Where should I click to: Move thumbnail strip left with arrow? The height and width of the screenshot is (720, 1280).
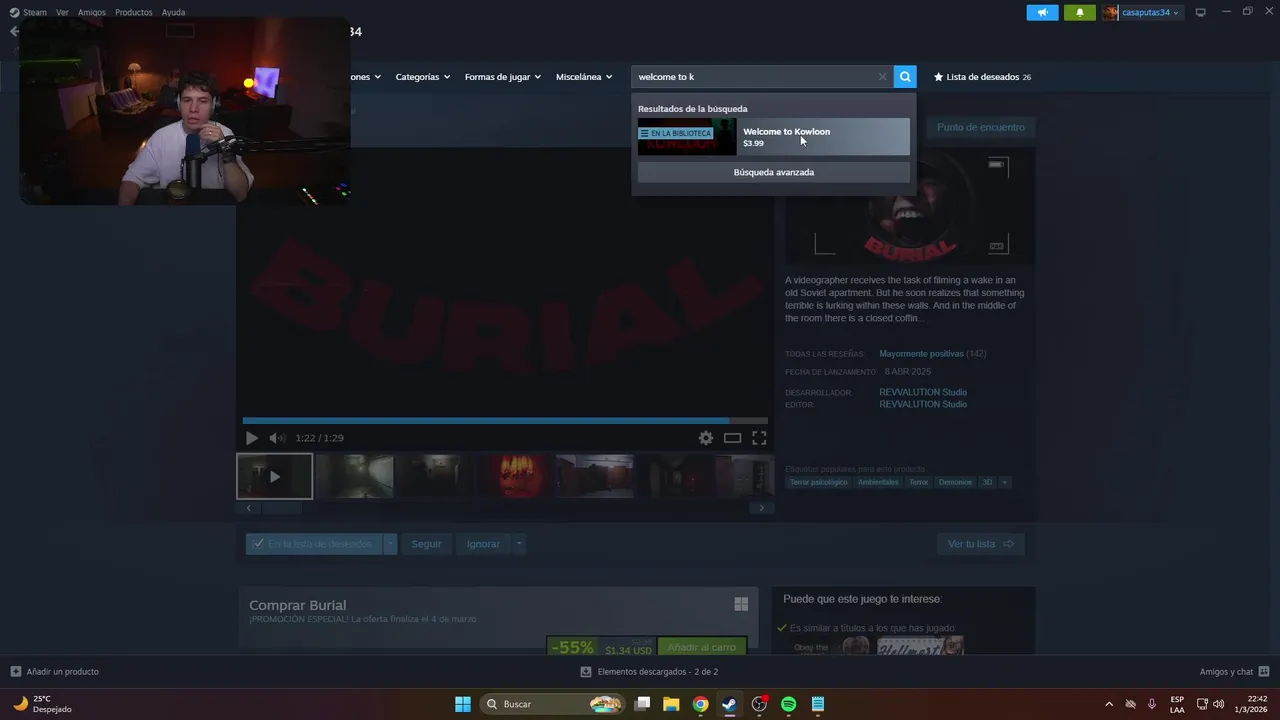248,508
